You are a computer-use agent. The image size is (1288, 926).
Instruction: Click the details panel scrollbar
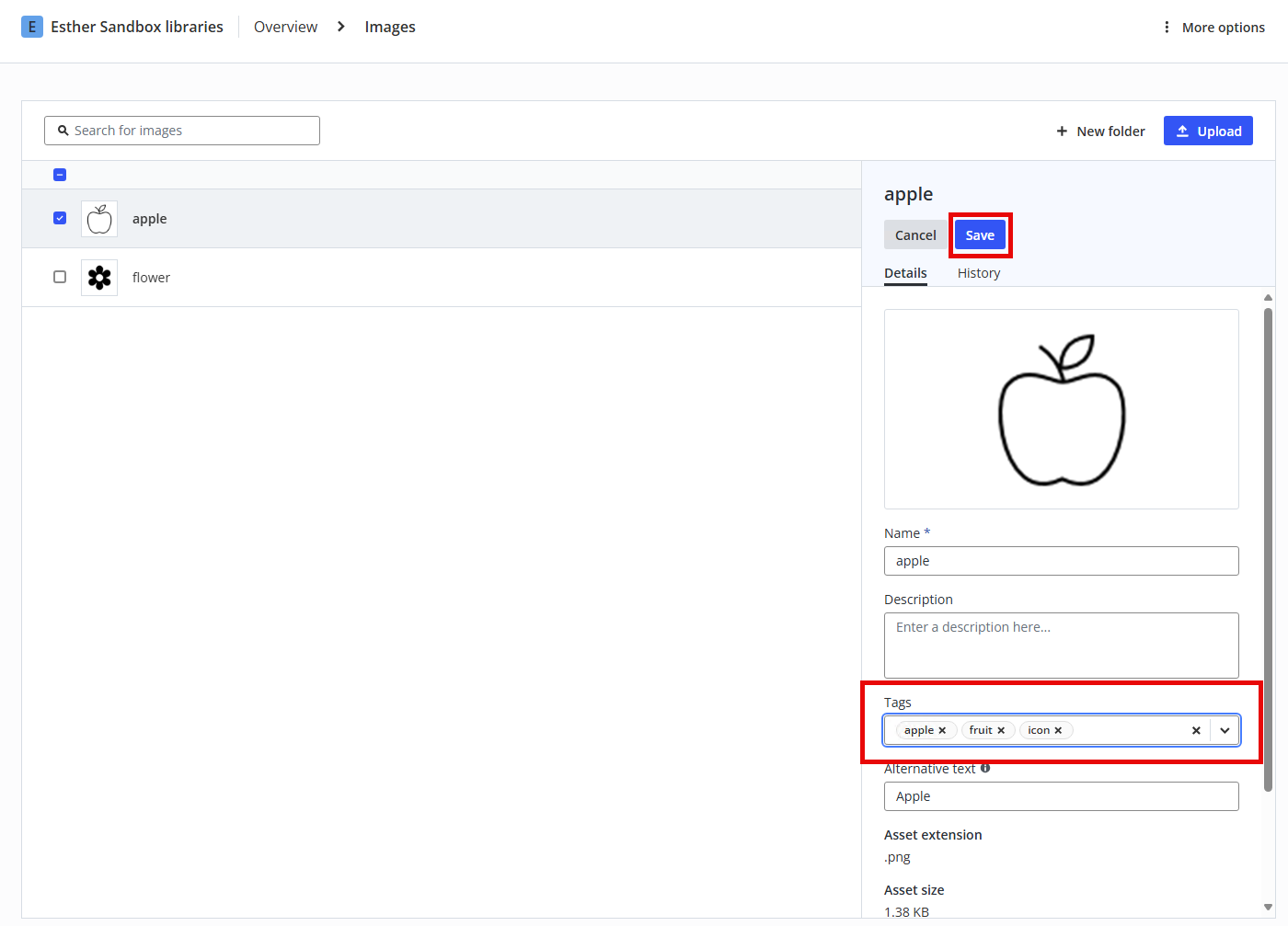coord(1268,549)
